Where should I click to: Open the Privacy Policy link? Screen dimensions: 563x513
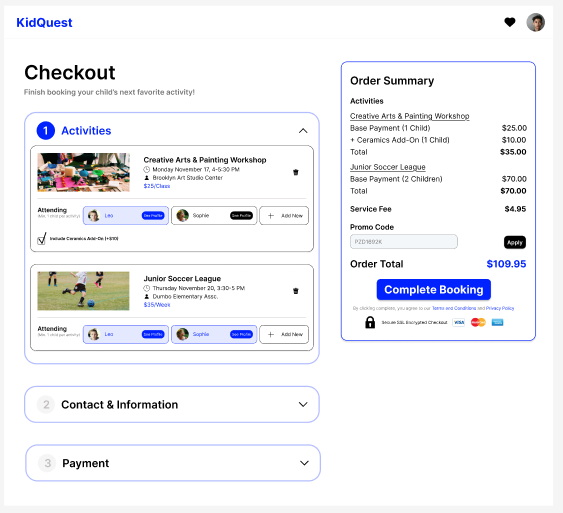500,308
